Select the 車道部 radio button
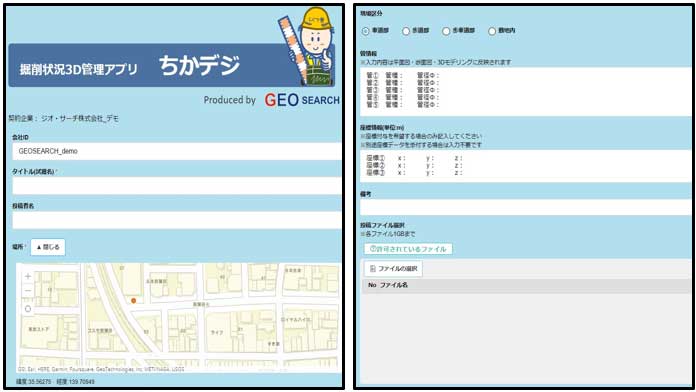Viewport: 696px width, 392px height. [x=365, y=31]
